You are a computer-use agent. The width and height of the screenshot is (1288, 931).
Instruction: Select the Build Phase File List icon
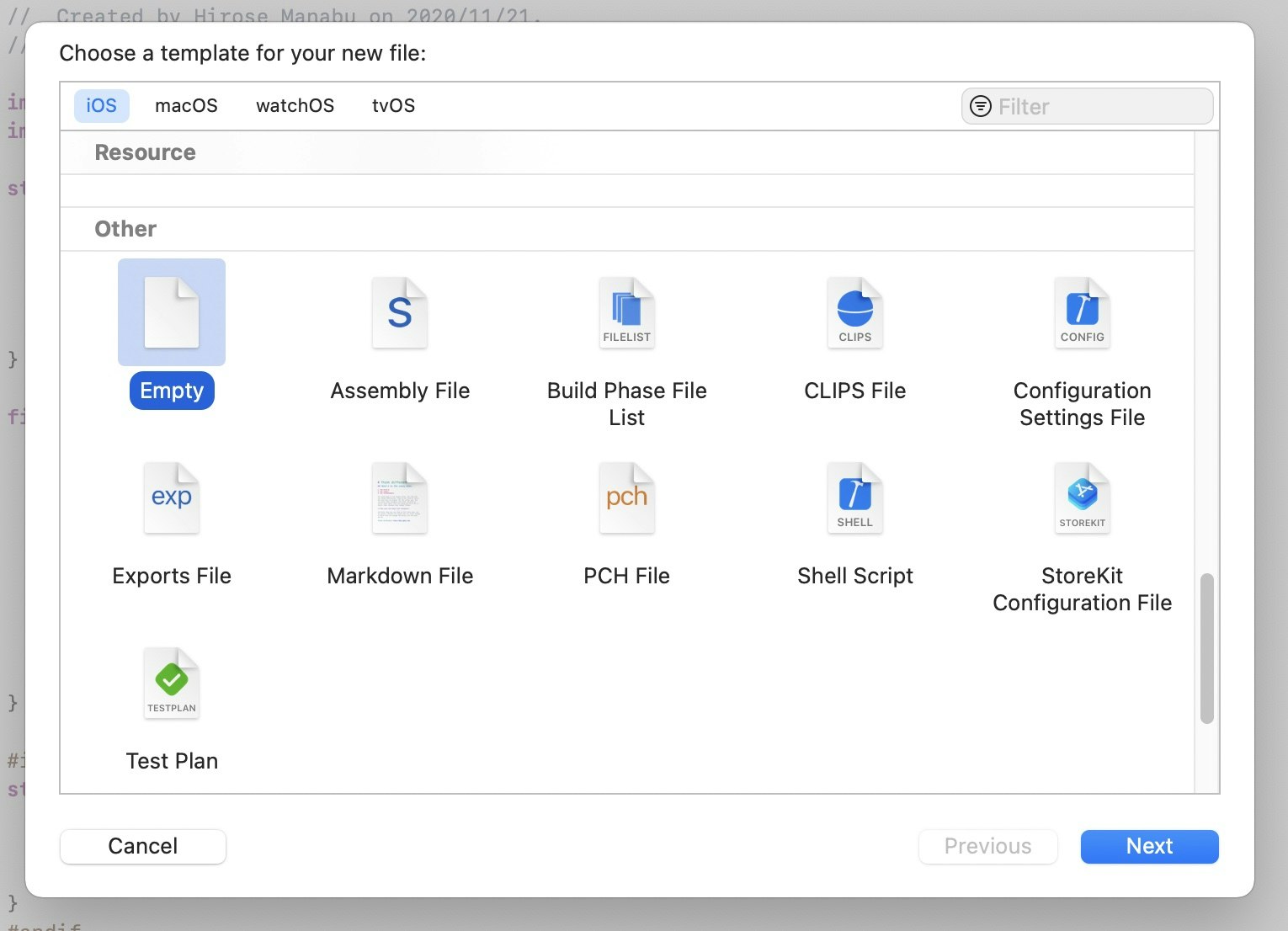coord(627,312)
